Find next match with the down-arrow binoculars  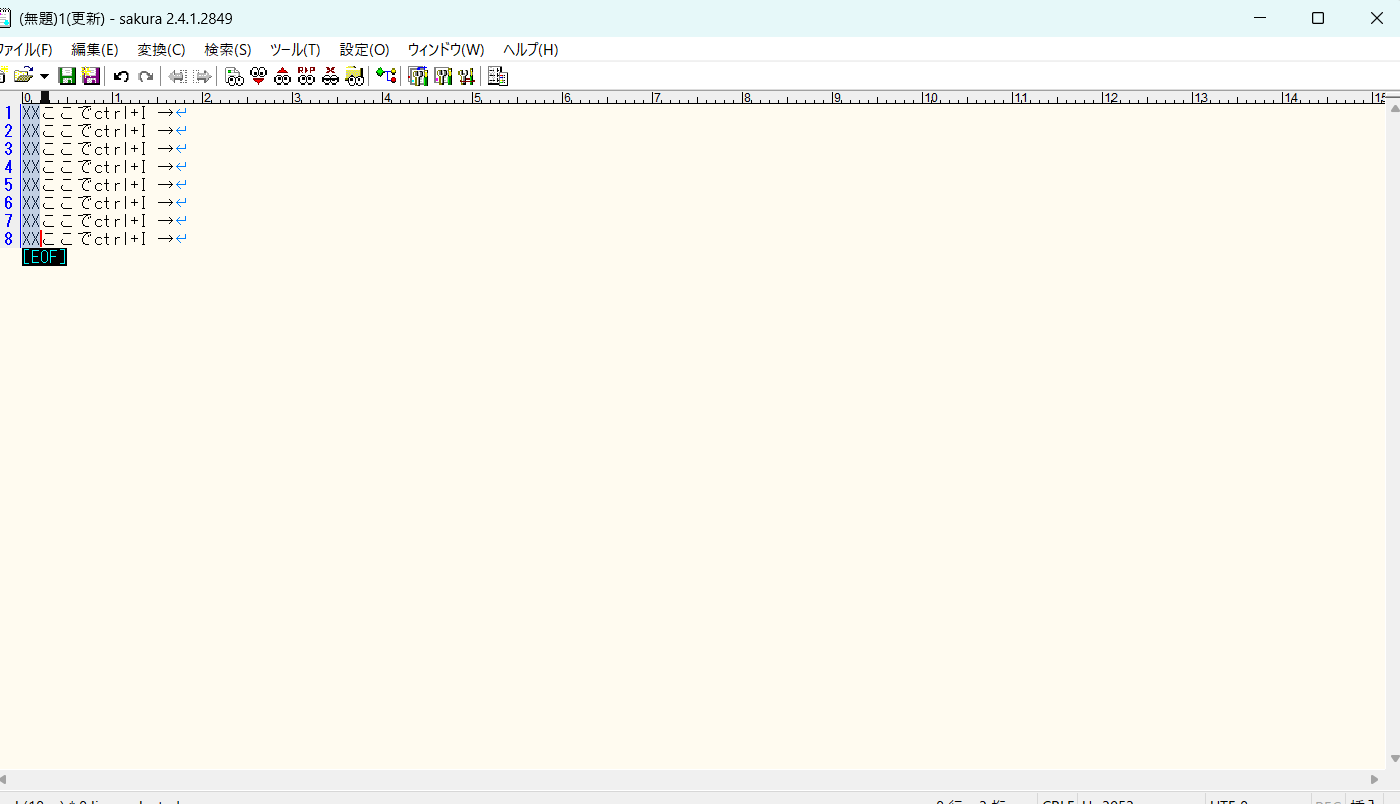(x=258, y=76)
